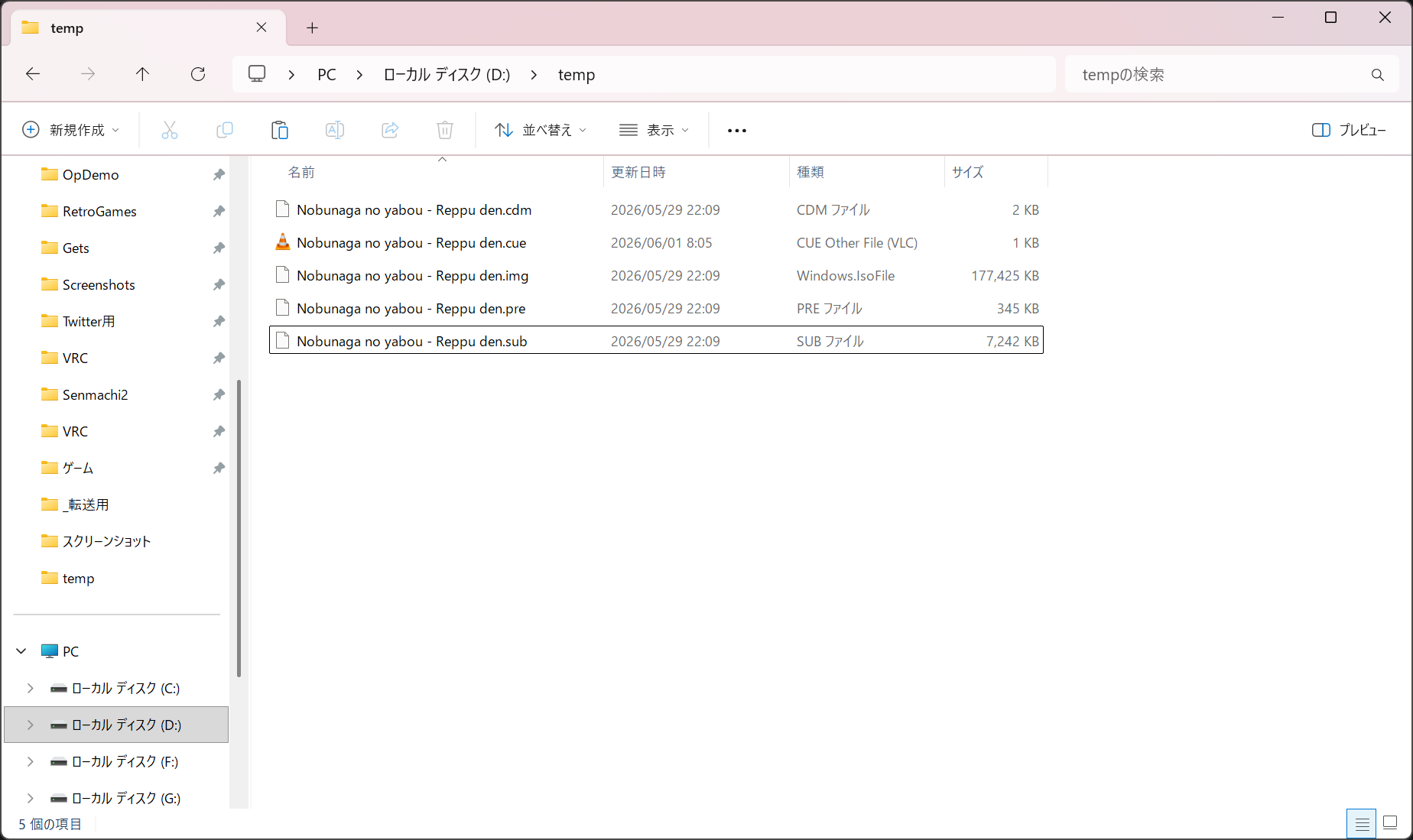This screenshot has width=1413, height=840.
Task: Click the Share icon in toolbar
Action: 390,130
